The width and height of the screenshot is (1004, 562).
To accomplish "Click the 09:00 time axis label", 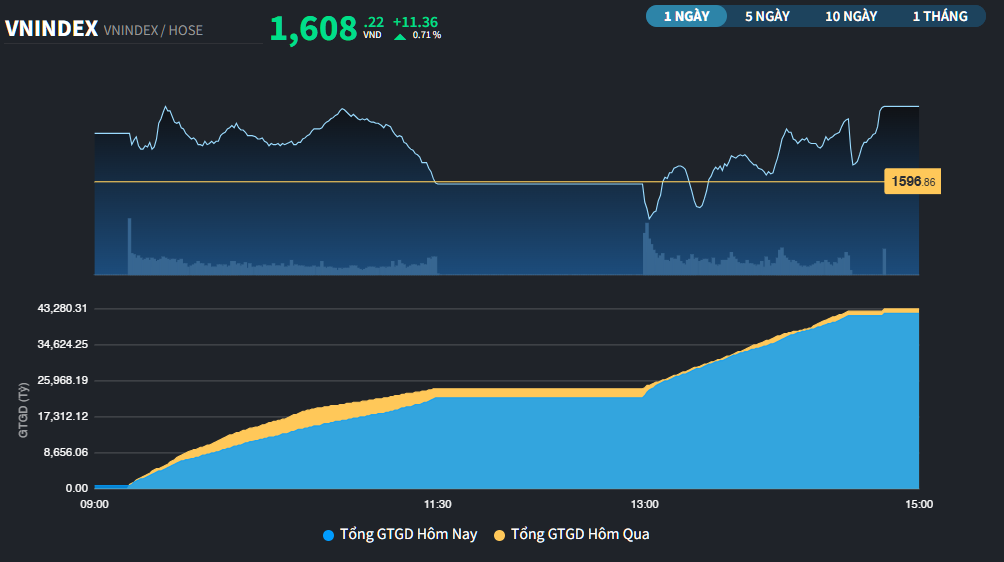I will point(94,505).
